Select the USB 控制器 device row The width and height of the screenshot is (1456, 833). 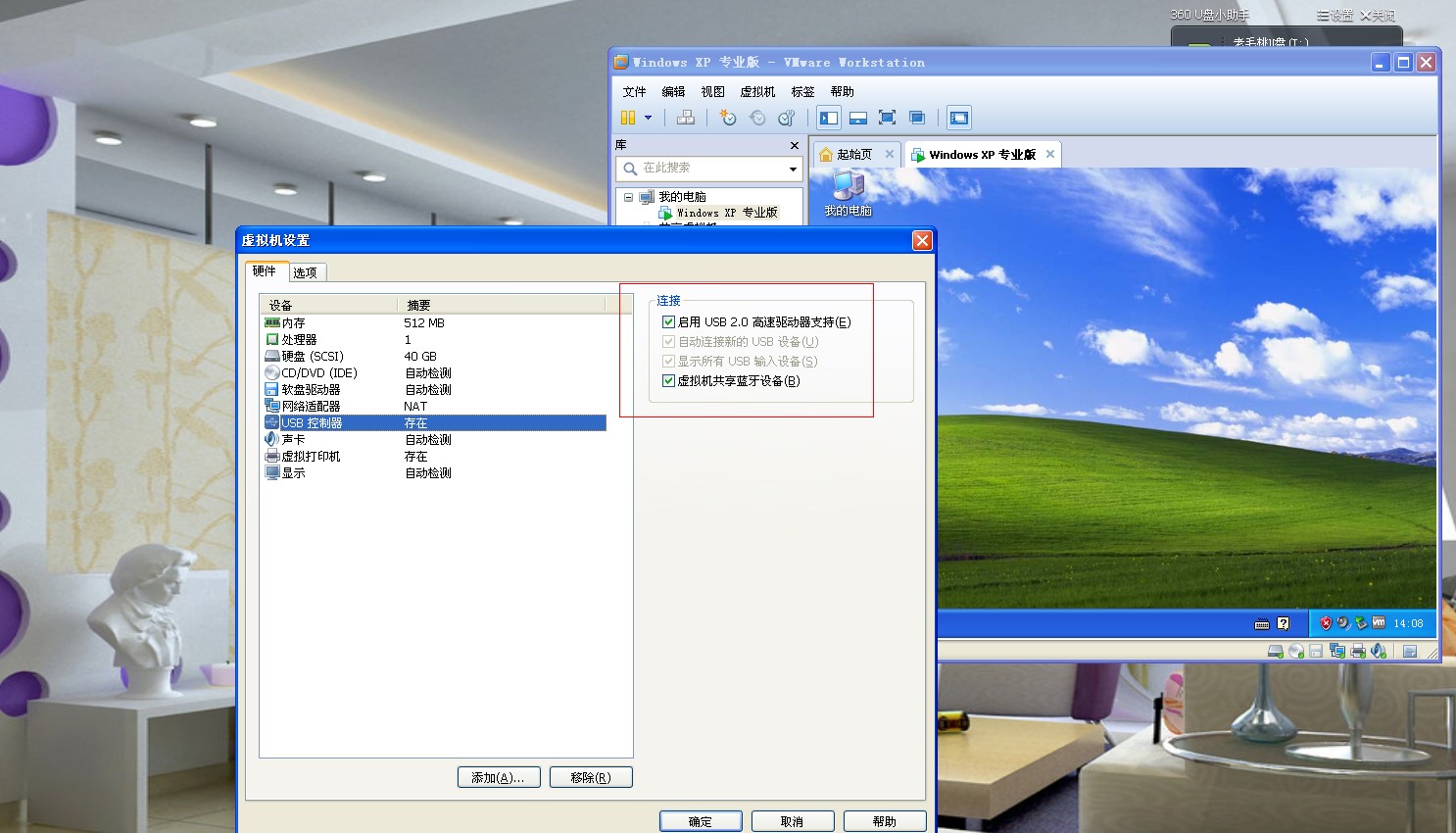(434, 422)
